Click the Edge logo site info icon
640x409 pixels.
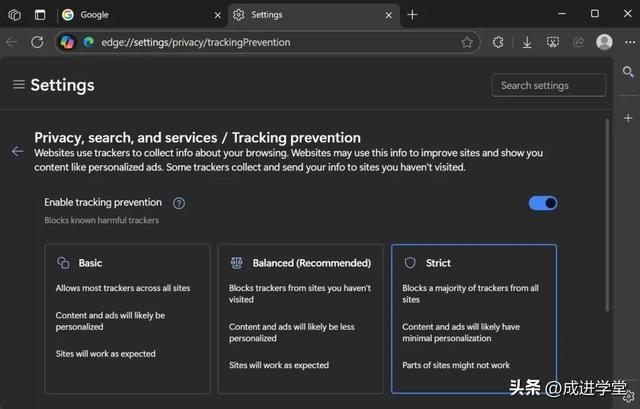tap(89, 42)
